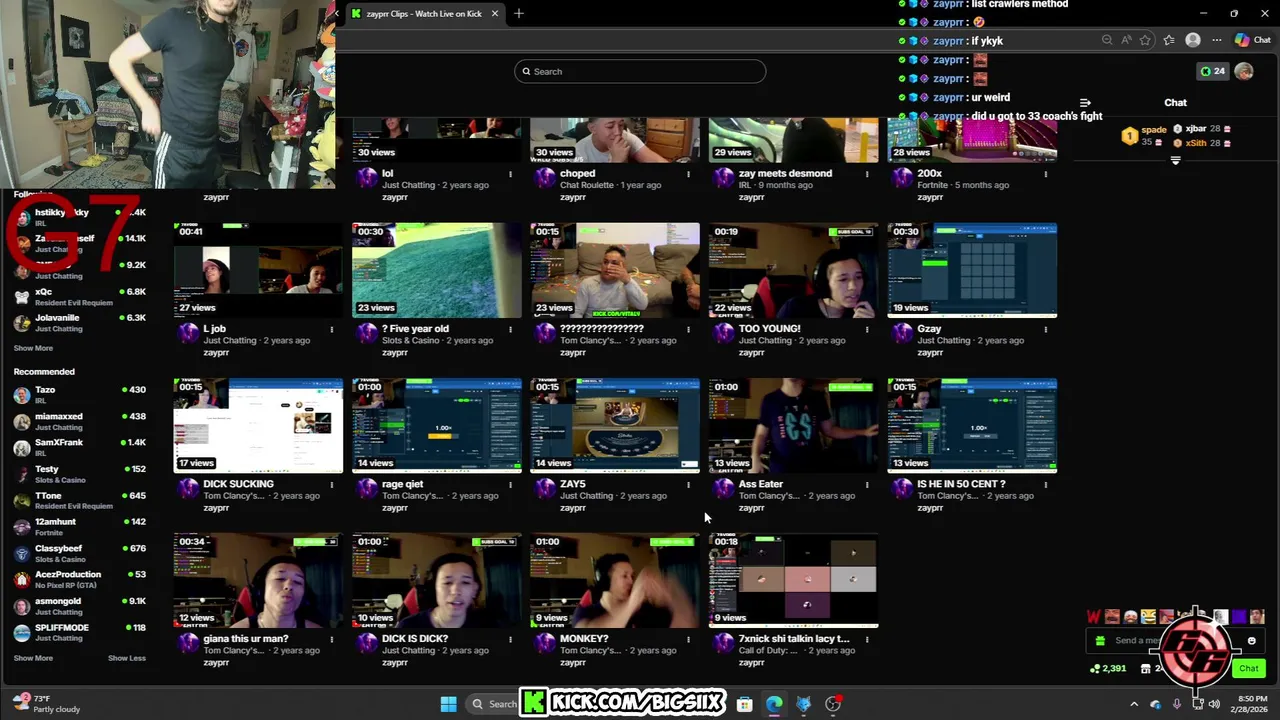The image size is (1280, 720).
Task: Select the zayprr Clips browser tab
Action: tap(424, 14)
